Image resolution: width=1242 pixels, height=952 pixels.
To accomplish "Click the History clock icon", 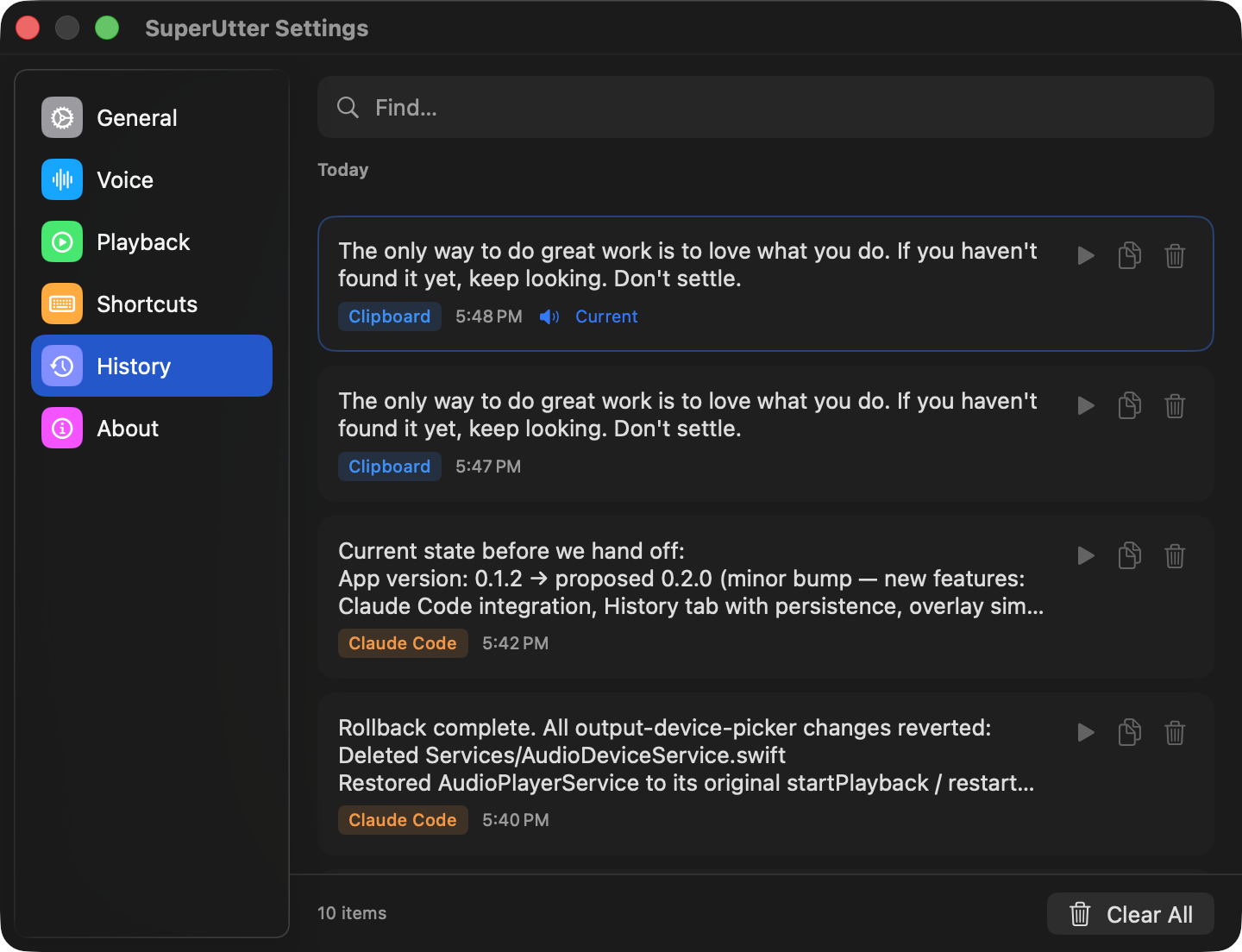I will [62, 366].
